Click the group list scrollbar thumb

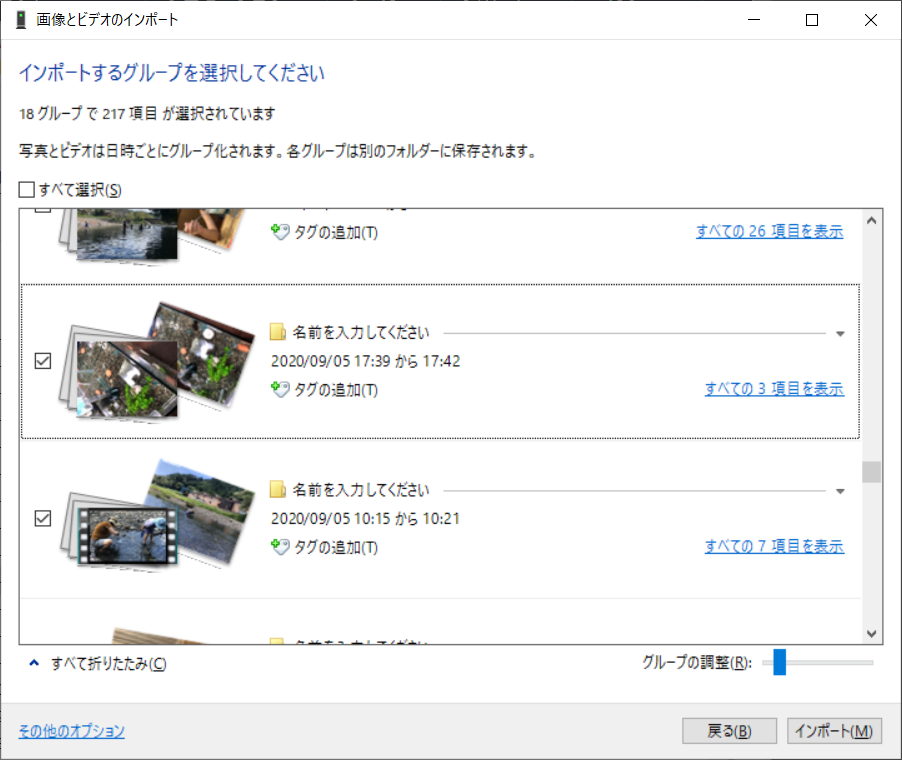(x=872, y=472)
